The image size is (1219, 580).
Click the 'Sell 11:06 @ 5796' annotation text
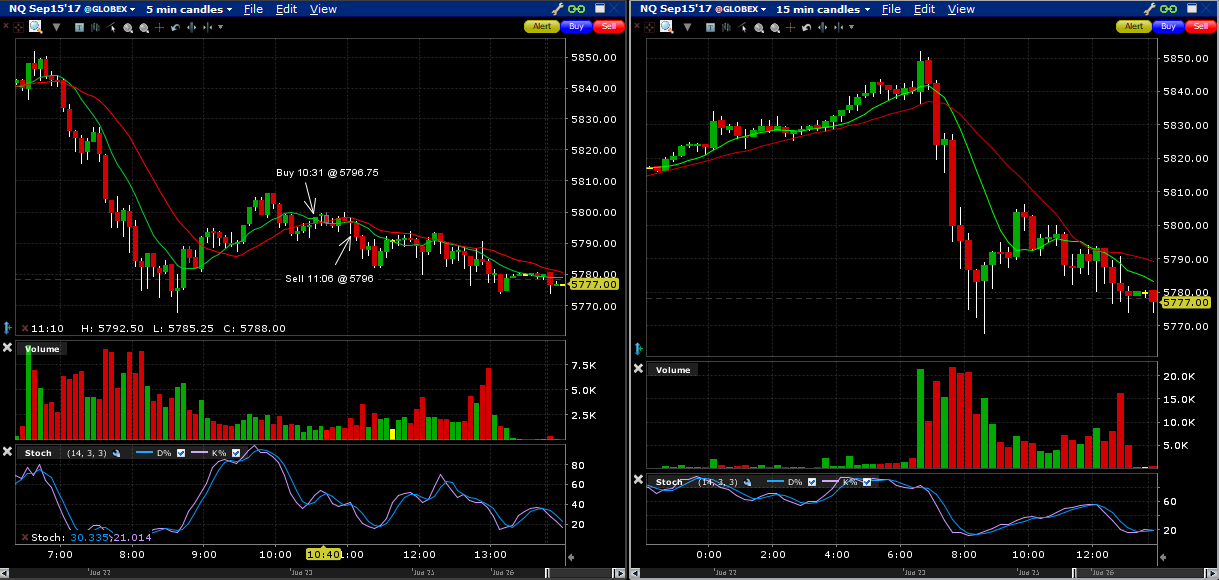point(329,279)
